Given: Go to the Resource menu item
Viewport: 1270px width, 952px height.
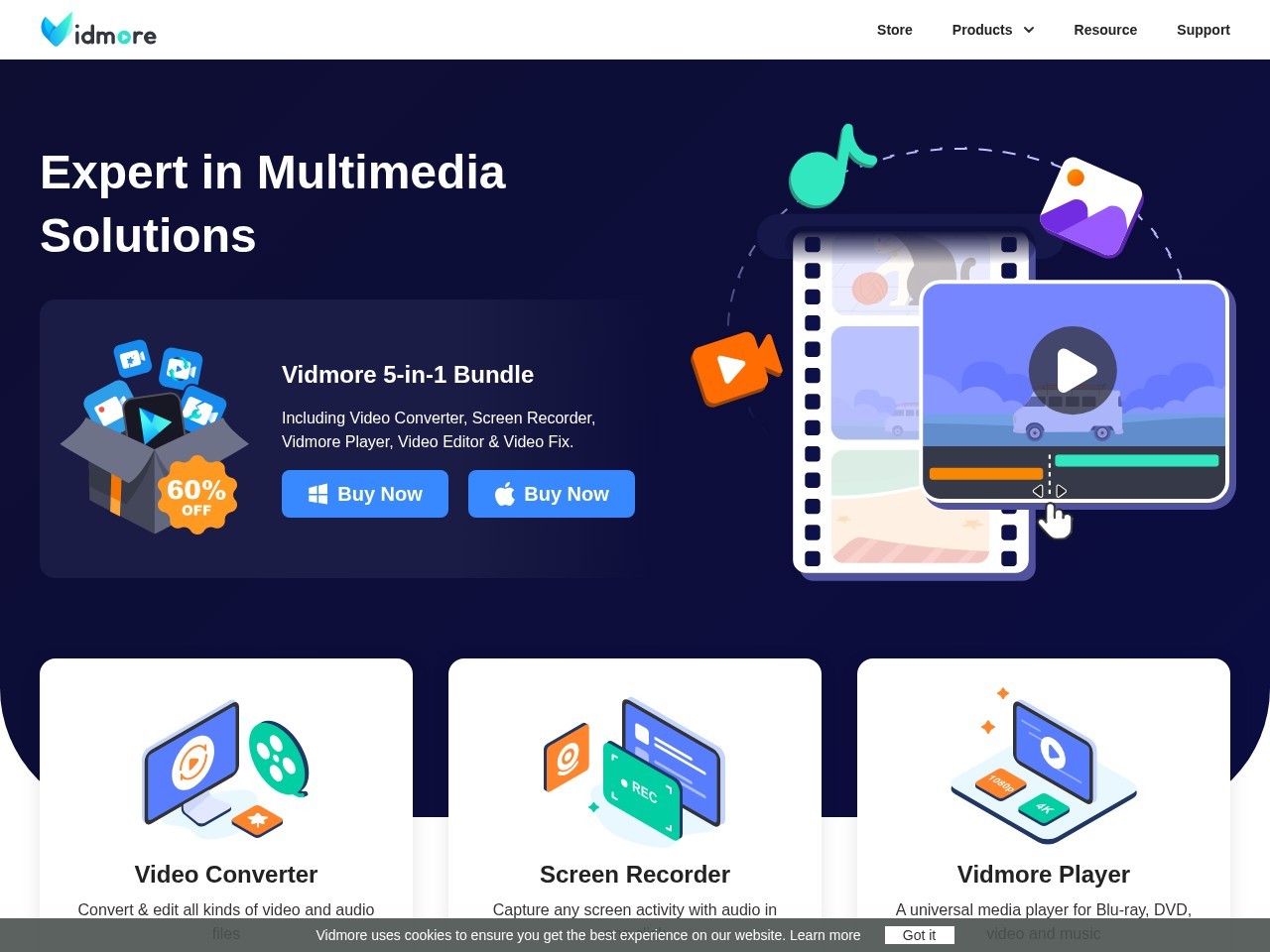Looking at the screenshot, I should pos(1105,30).
